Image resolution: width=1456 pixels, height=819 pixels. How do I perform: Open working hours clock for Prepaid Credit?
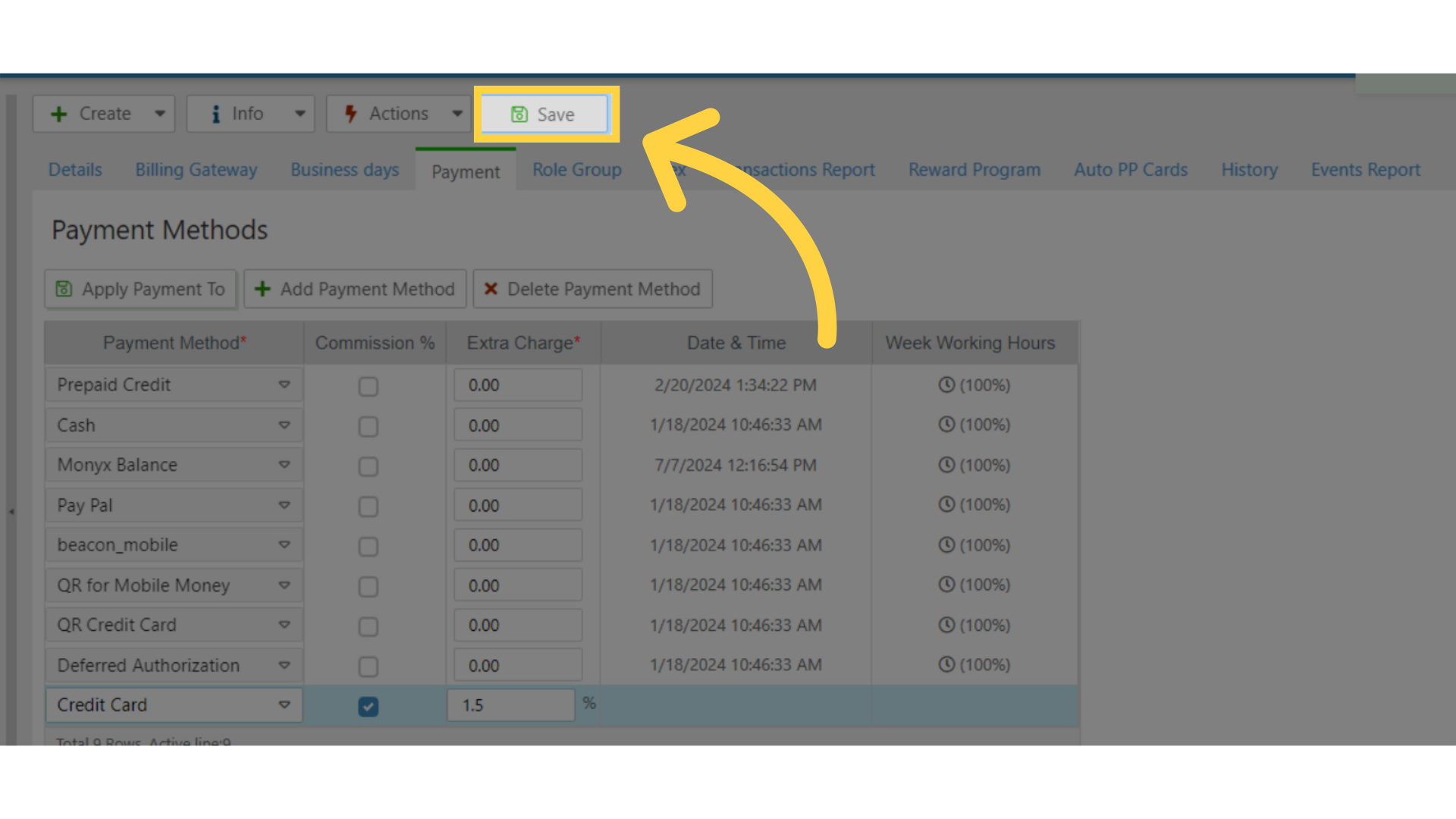(946, 384)
